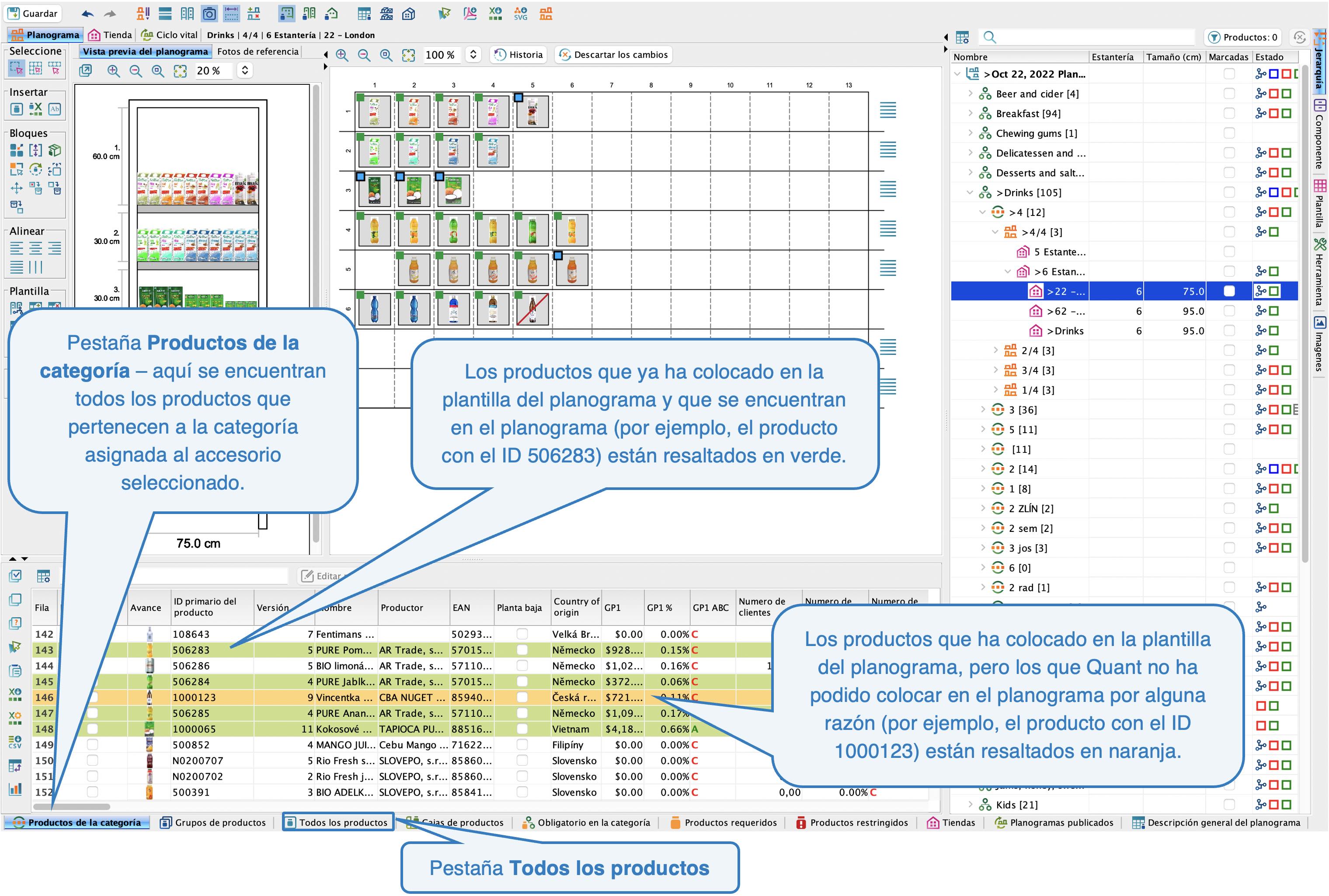
Task: Collapse the 4 [12] tree node
Action: pyautogui.click(x=983, y=212)
